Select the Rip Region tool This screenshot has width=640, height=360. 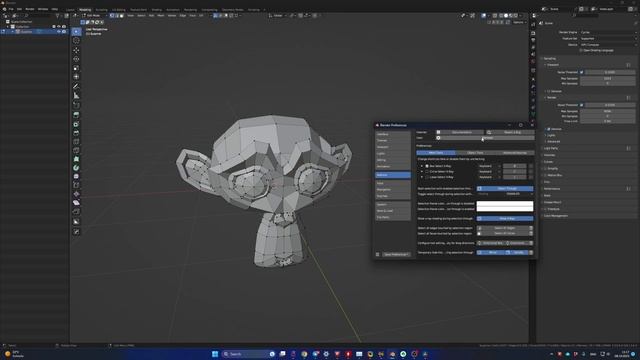[x=76, y=211]
